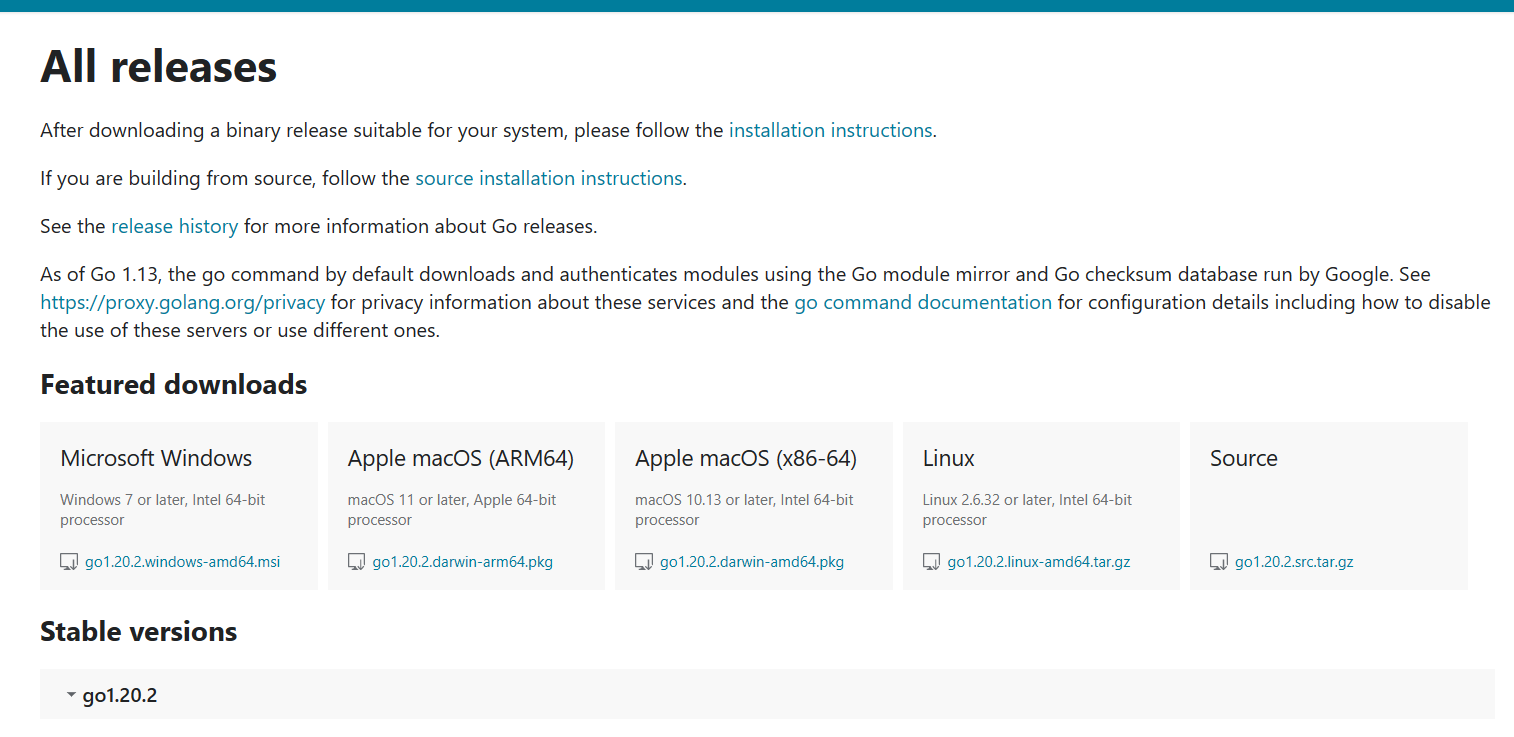
Task: Follow the release history link
Action: click(174, 226)
